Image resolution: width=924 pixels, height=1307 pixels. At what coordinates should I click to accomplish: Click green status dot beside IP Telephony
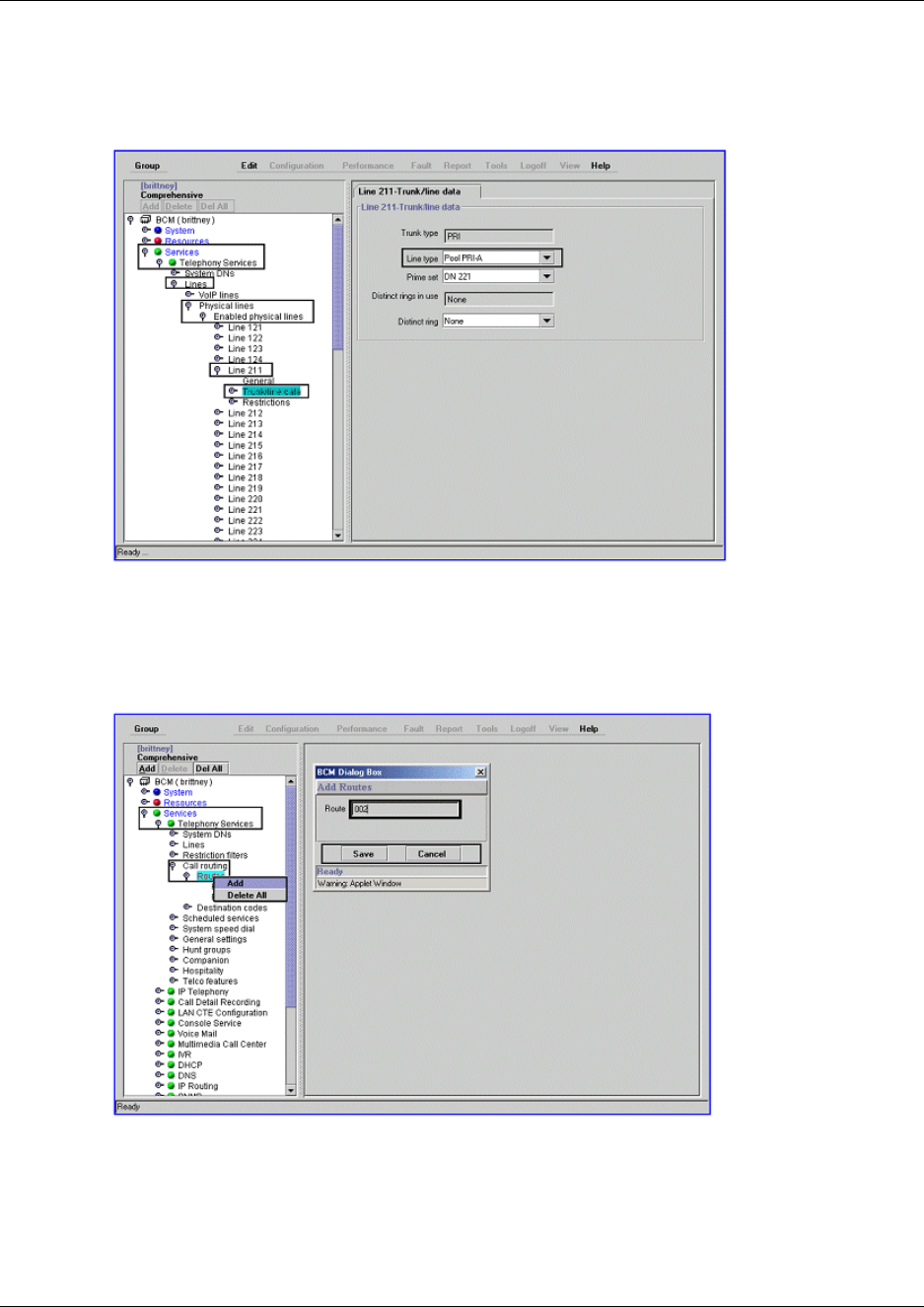[171, 991]
